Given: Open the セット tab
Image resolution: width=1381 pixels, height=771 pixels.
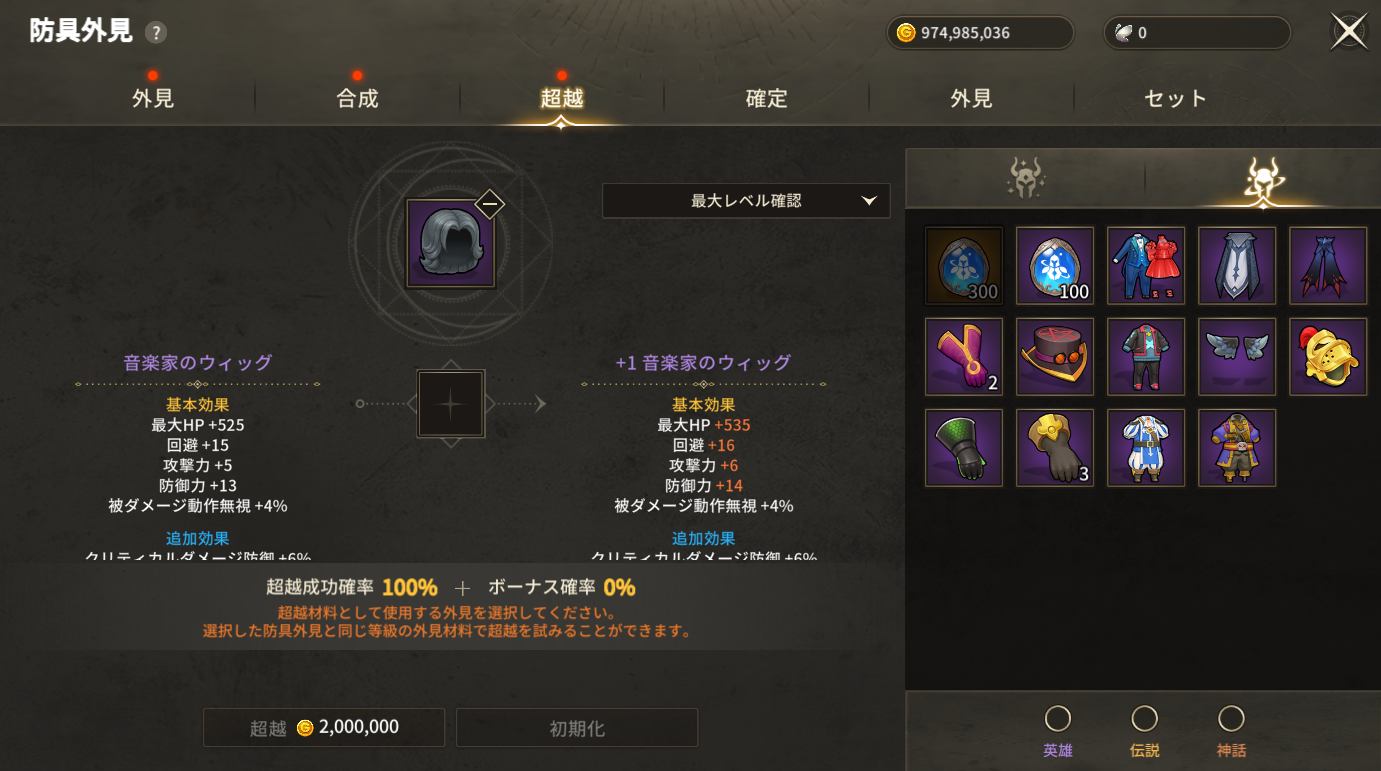Looking at the screenshot, I should [x=1176, y=98].
